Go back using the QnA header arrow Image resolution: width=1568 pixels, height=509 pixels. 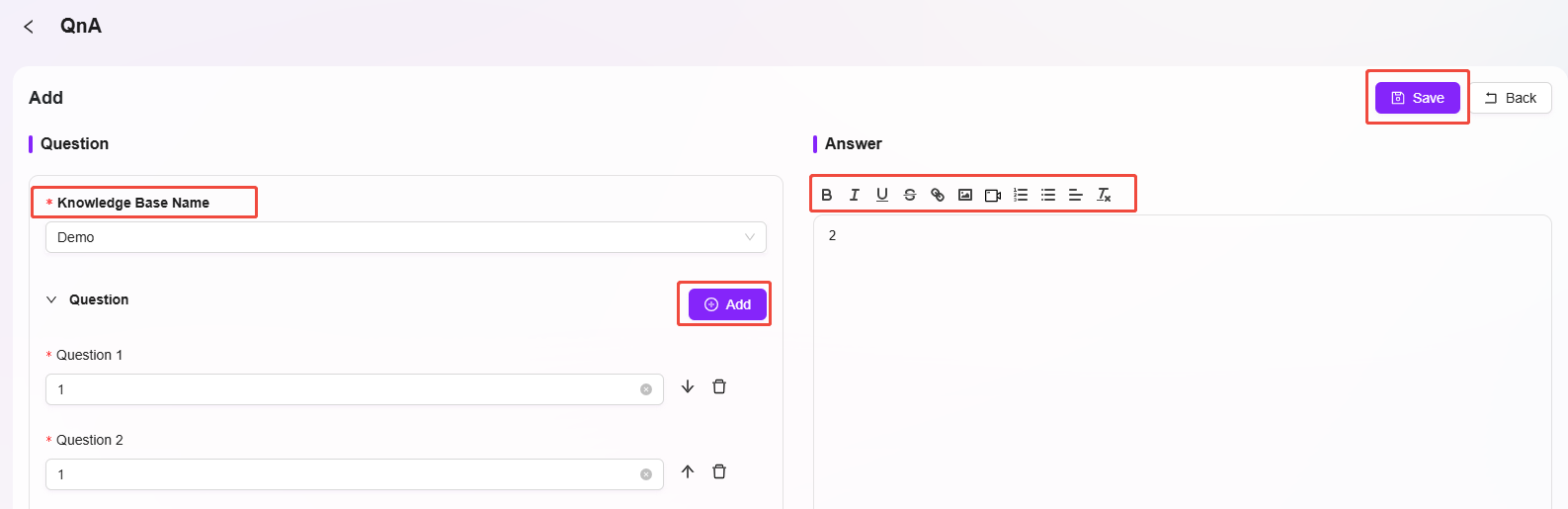point(29,27)
